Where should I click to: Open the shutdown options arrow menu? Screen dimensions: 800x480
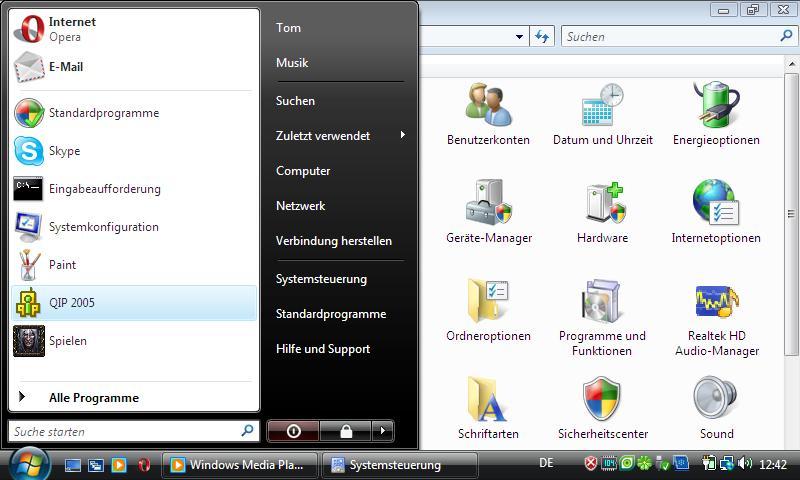point(383,431)
